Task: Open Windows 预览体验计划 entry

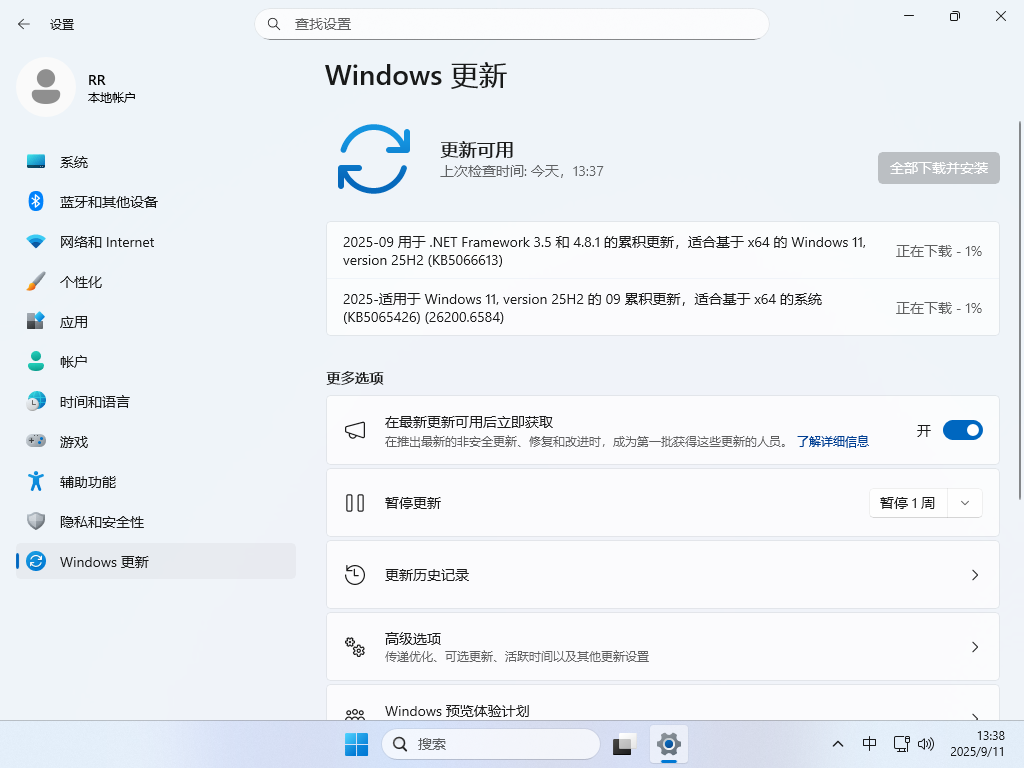Action: tap(663, 703)
